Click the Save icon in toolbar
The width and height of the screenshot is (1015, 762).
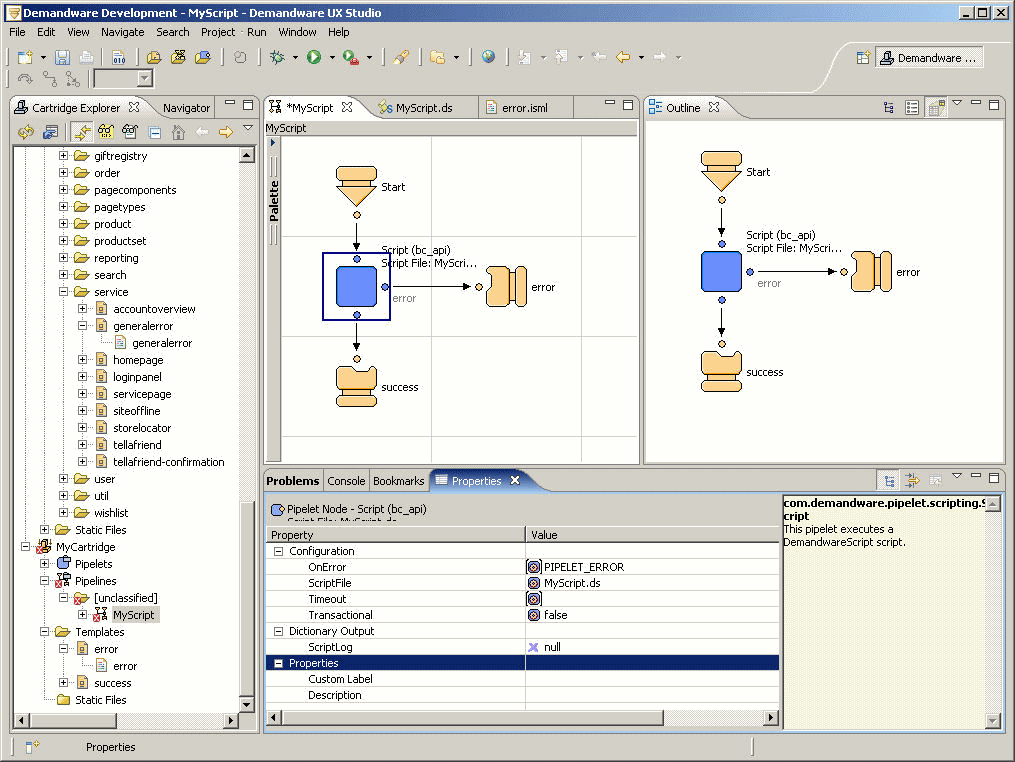[x=62, y=58]
